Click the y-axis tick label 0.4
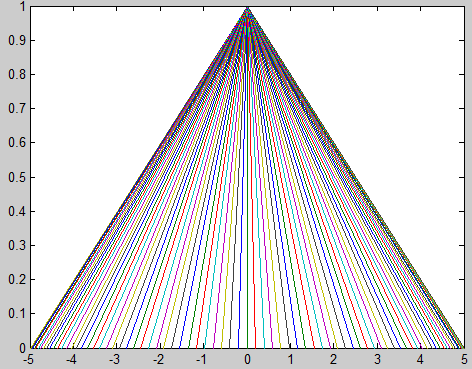Image resolution: width=472 pixels, height=369 pixels. pos(17,211)
